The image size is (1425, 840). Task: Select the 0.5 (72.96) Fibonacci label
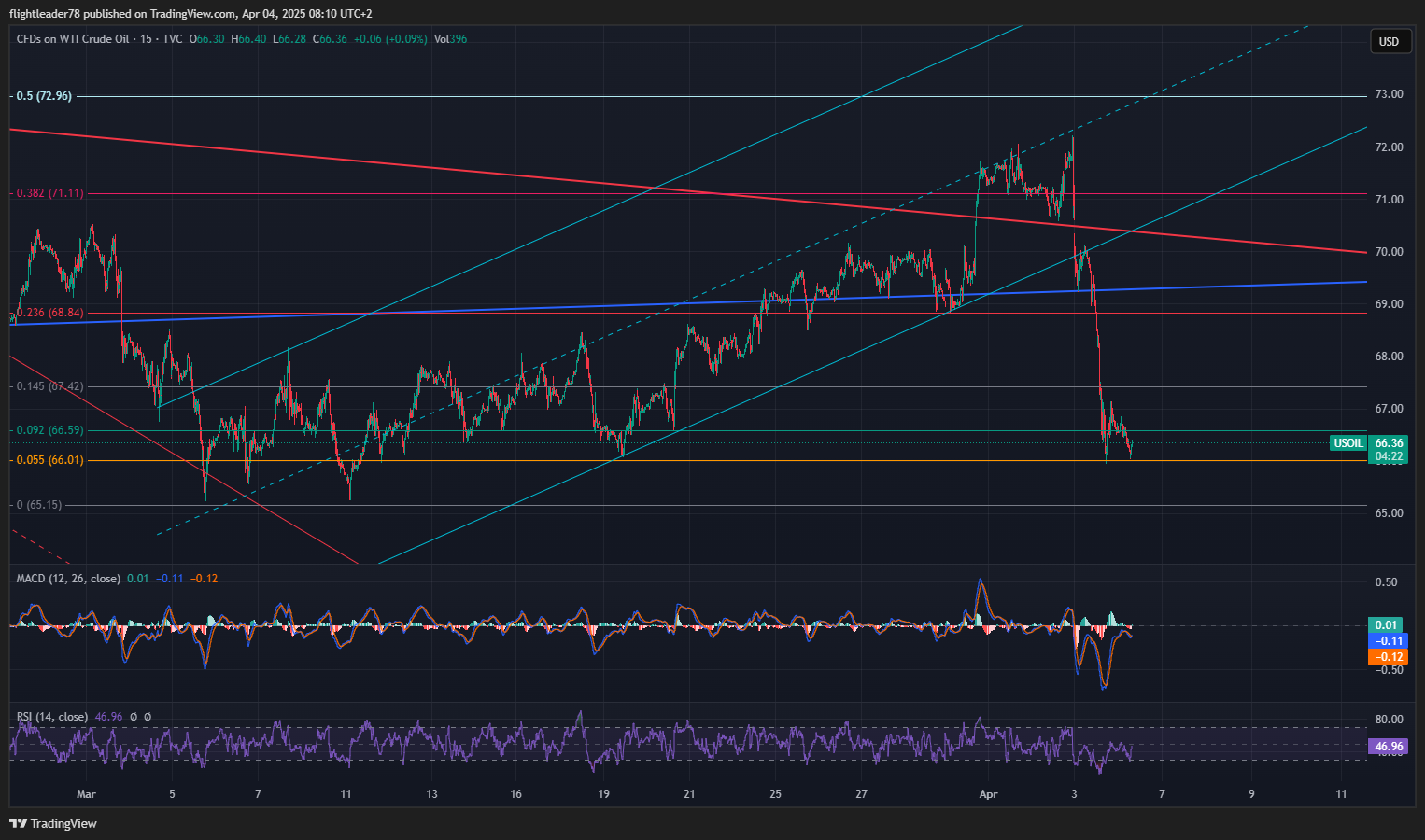point(44,96)
